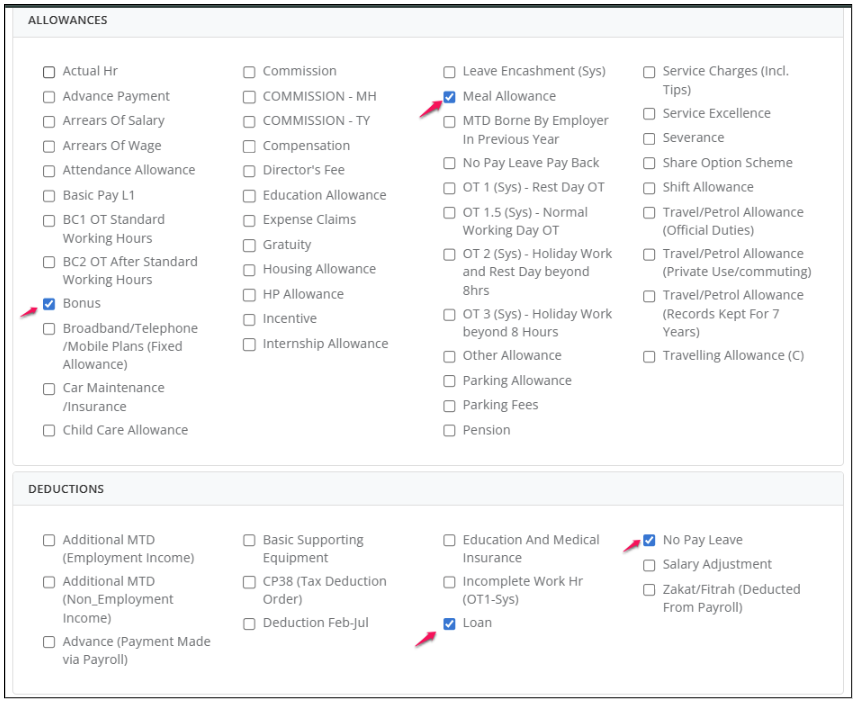Tick the Child Care Allowance checkbox
The height and width of the screenshot is (702, 854).
(49, 431)
